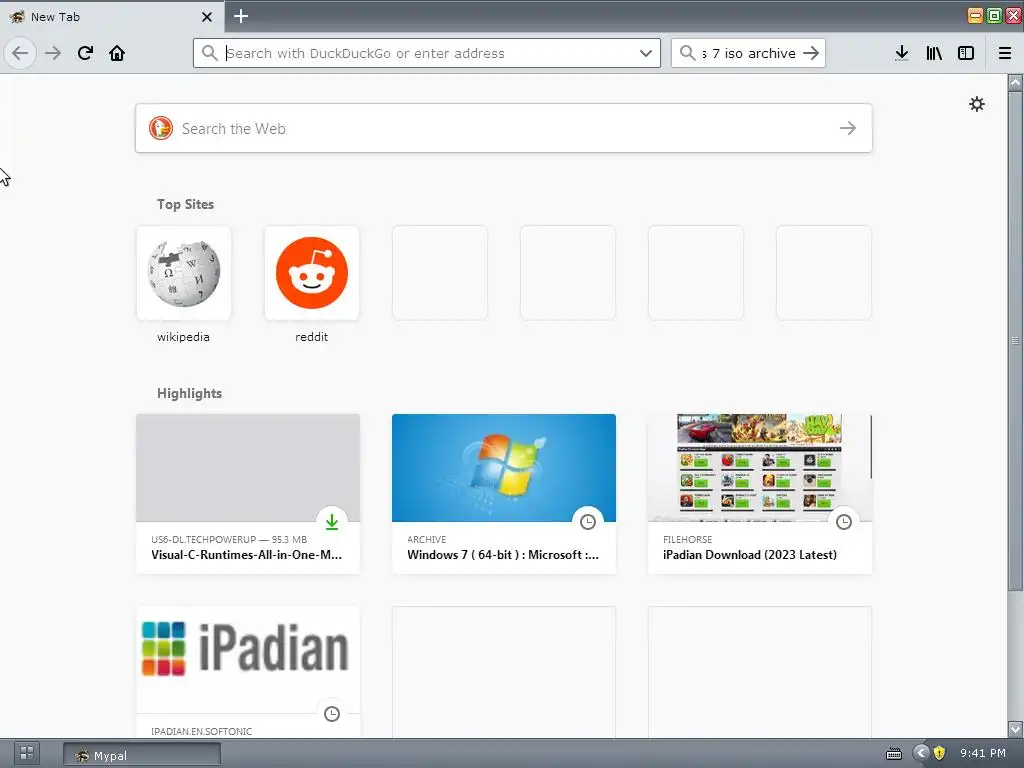This screenshot has height=768, width=1024.
Task: Open Windows 7 (64-bit) archive highlight
Action: (x=504, y=494)
